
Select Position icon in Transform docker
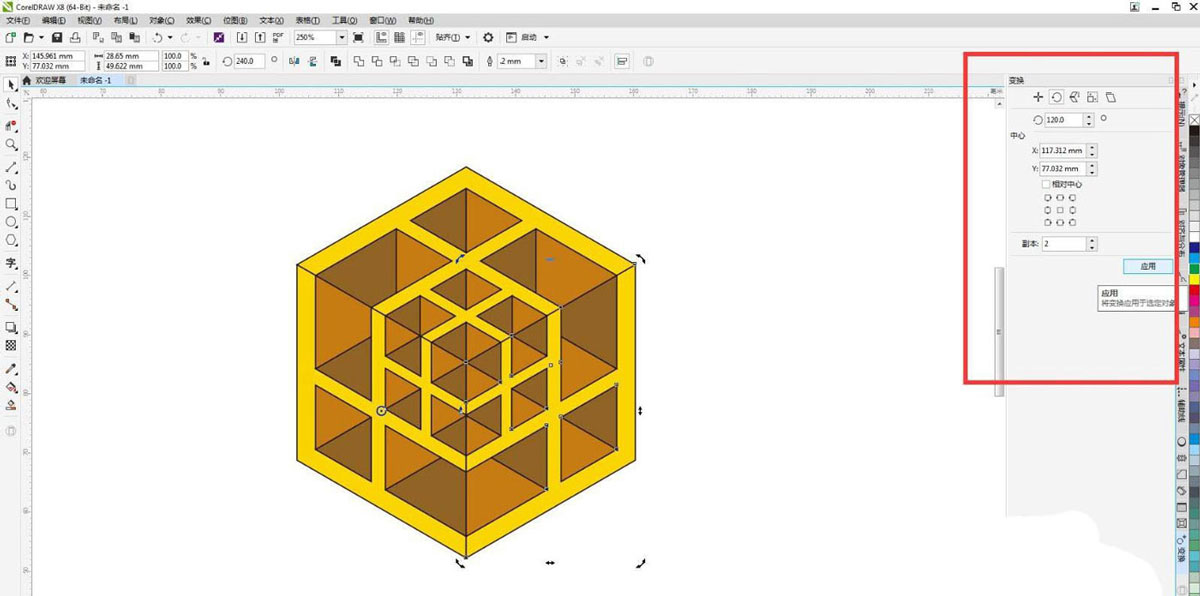(1038, 97)
